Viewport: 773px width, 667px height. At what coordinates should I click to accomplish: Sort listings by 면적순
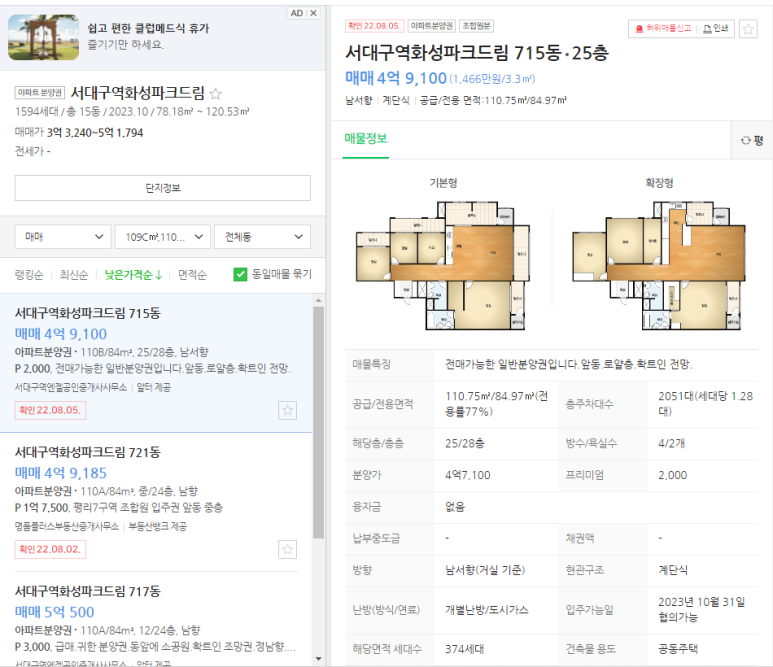point(192,275)
